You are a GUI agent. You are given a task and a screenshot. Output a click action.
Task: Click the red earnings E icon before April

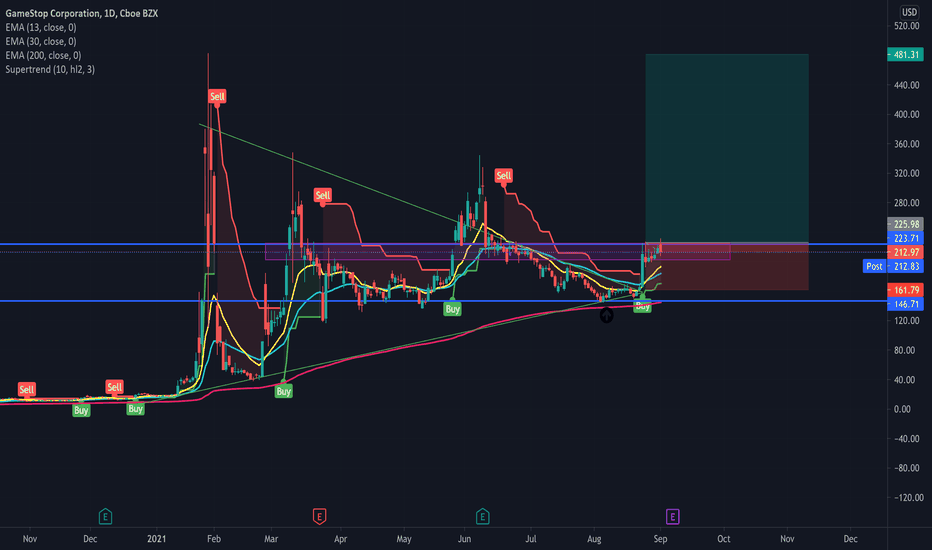(x=319, y=516)
